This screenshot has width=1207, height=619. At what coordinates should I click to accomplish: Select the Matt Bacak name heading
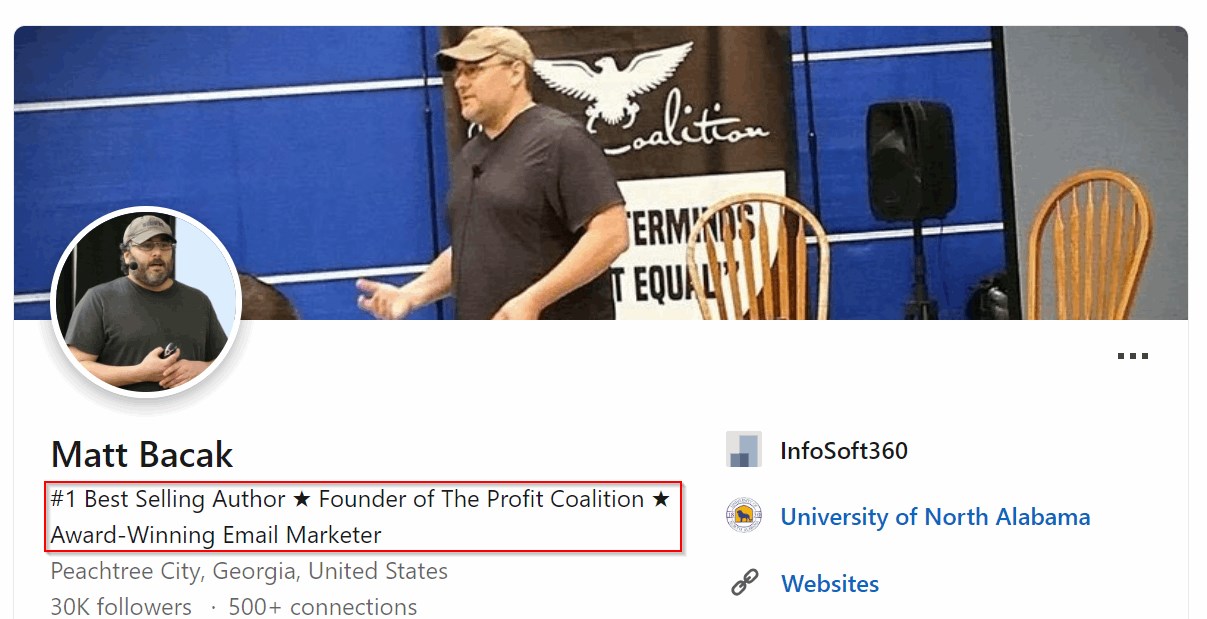pos(142,455)
